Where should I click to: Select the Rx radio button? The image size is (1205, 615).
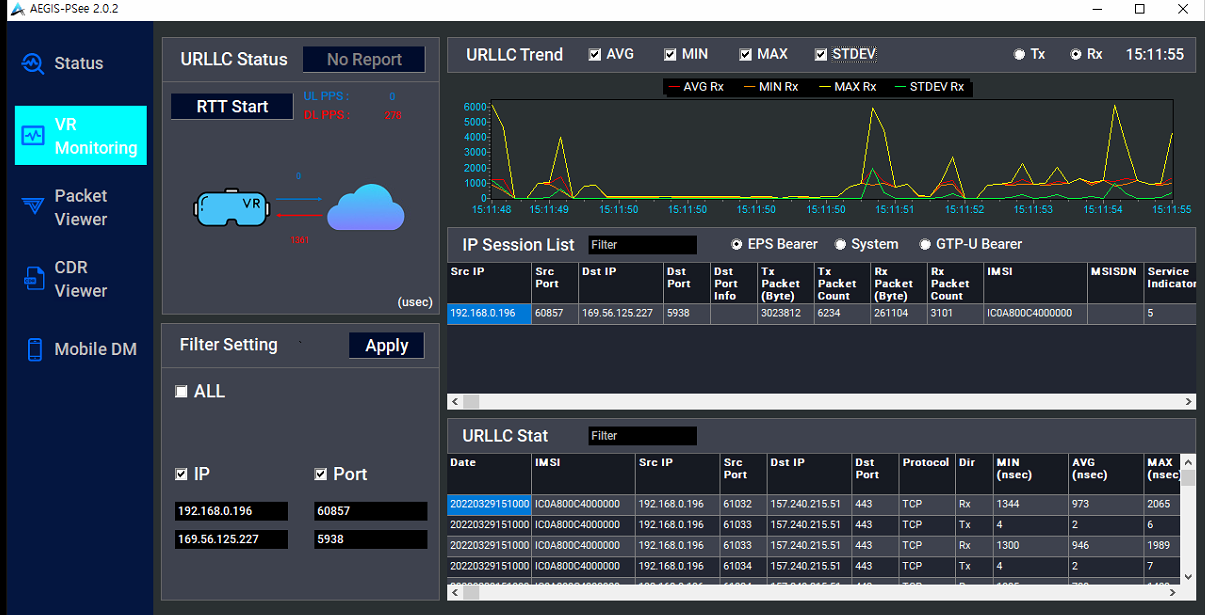(1076, 54)
